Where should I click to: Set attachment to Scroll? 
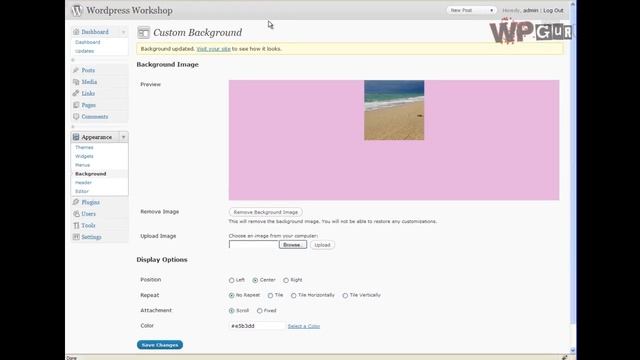(231, 311)
